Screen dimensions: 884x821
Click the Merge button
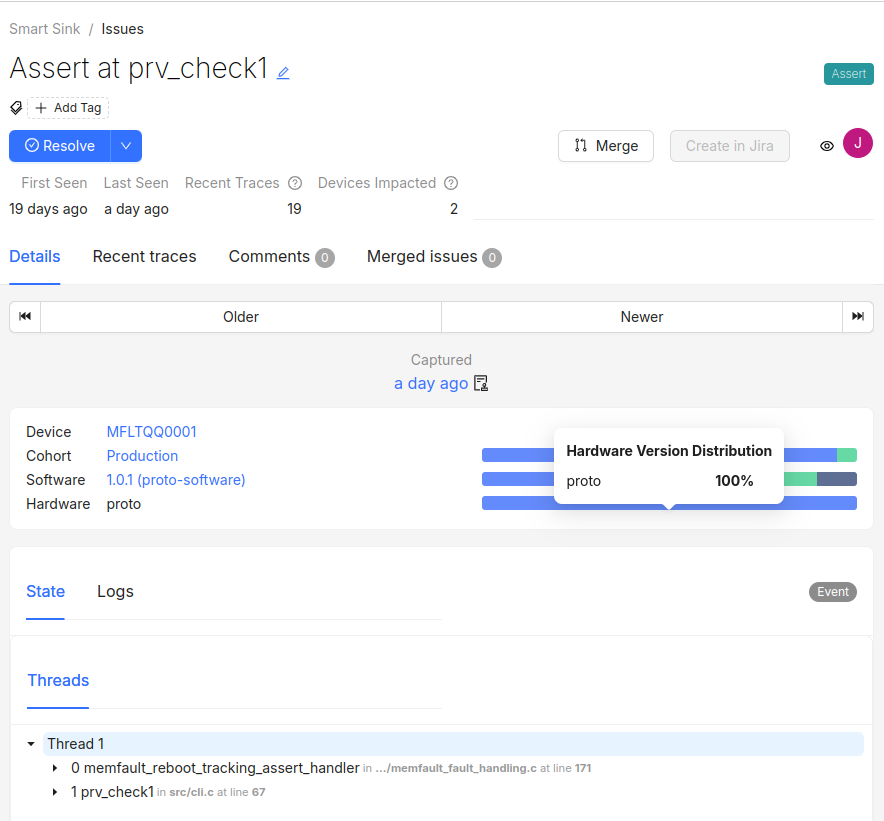tap(605, 146)
